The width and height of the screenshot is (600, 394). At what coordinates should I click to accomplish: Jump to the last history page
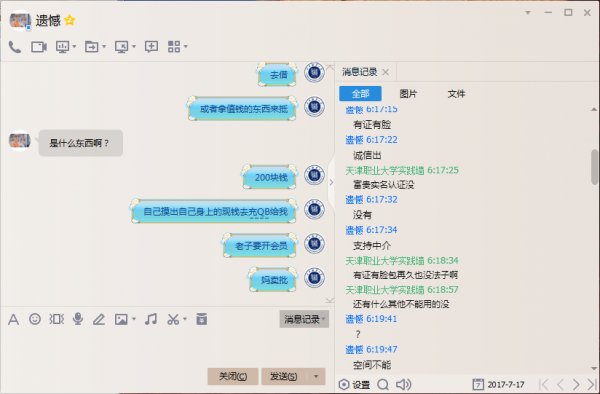point(592,384)
